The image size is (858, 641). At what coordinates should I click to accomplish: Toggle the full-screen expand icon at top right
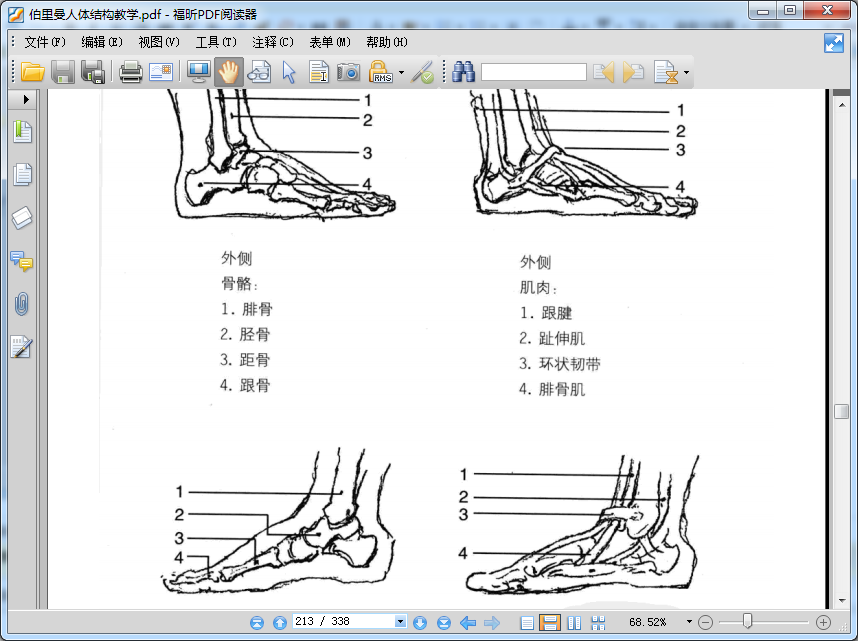tap(834, 43)
